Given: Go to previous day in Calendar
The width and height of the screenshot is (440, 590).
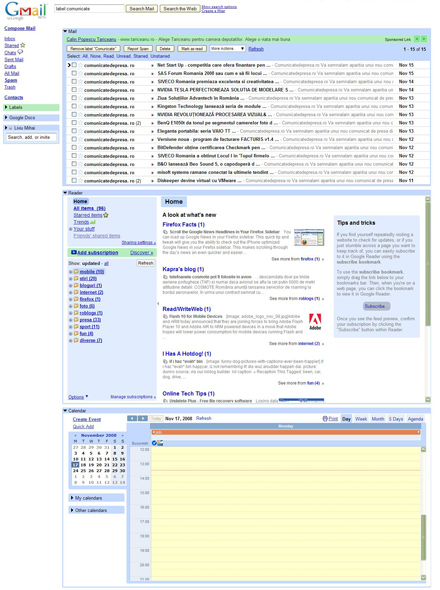Looking at the screenshot, I should [x=132, y=418].
